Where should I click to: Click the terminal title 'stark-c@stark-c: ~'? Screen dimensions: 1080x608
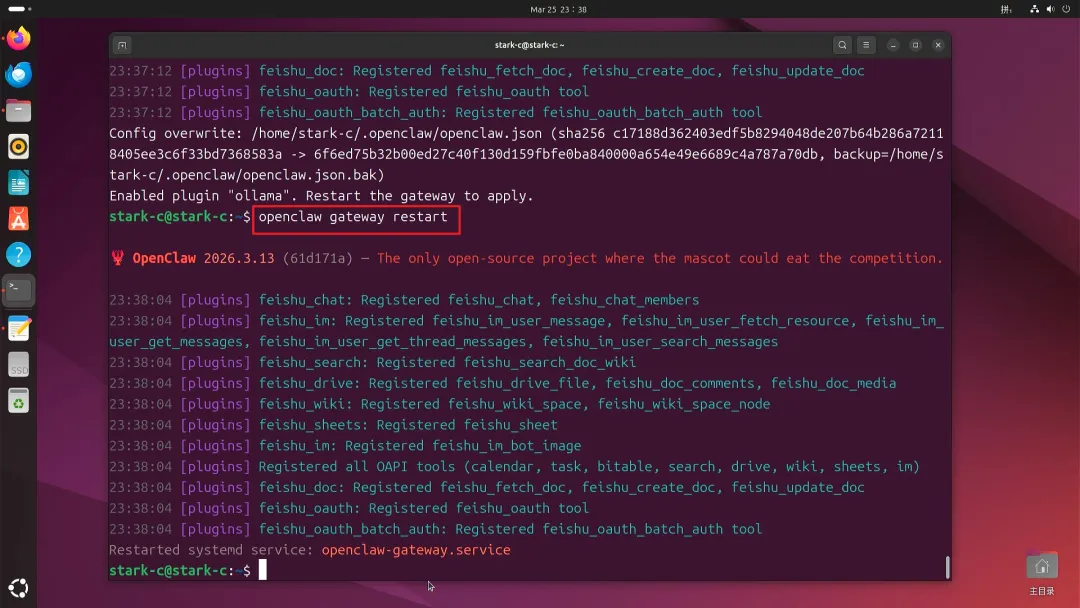pos(529,45)
